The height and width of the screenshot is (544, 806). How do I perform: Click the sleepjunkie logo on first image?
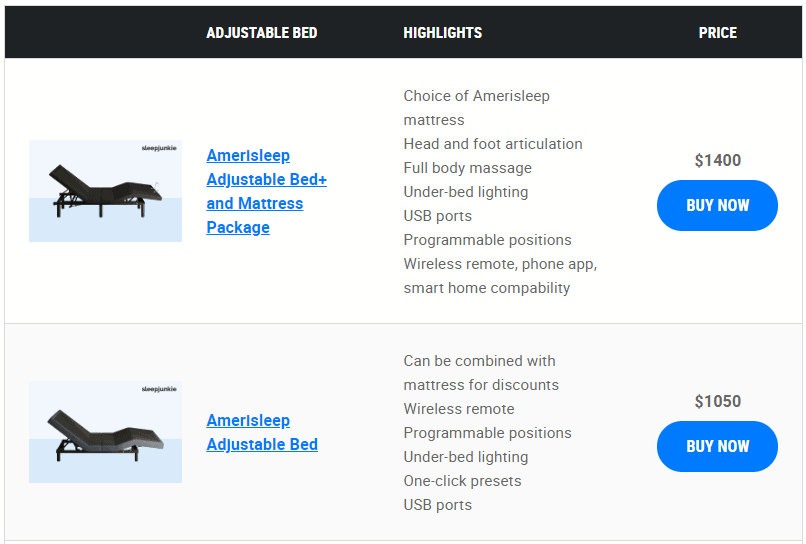160,148
